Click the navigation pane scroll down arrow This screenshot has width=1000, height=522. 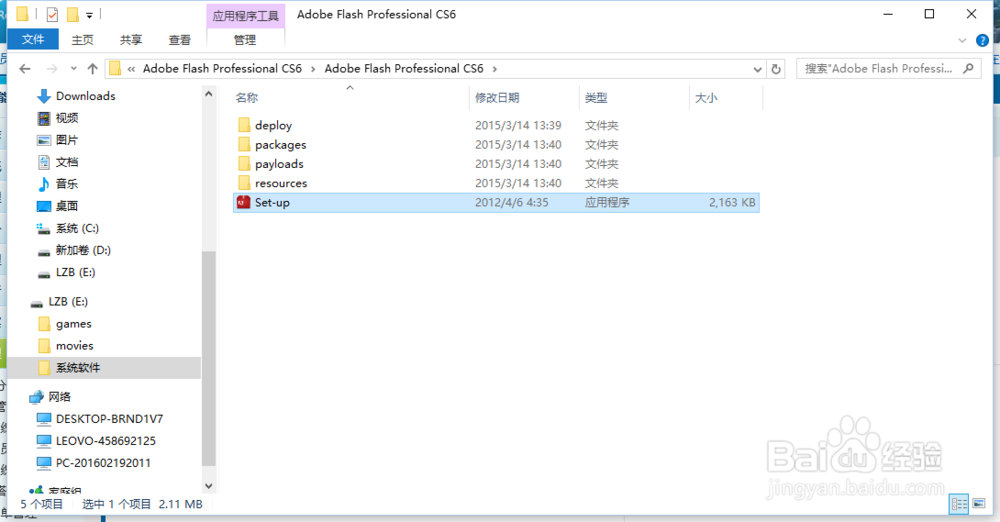pyautogui.click(x=209, y=486)
